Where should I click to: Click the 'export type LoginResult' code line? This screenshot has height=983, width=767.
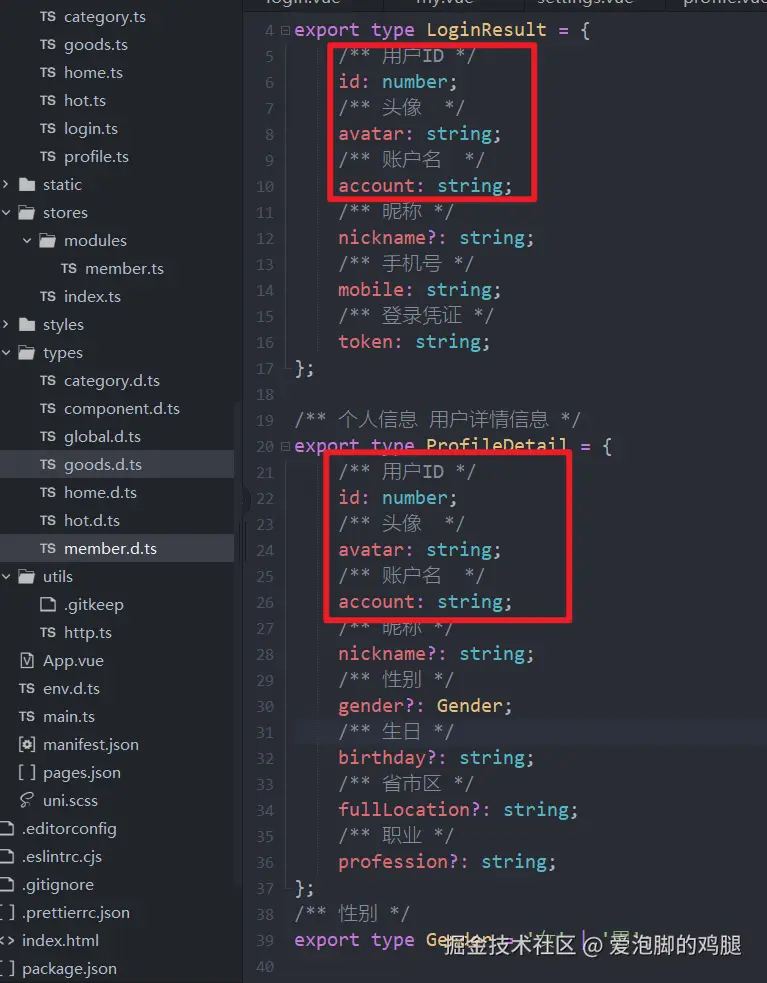[442, 30]
